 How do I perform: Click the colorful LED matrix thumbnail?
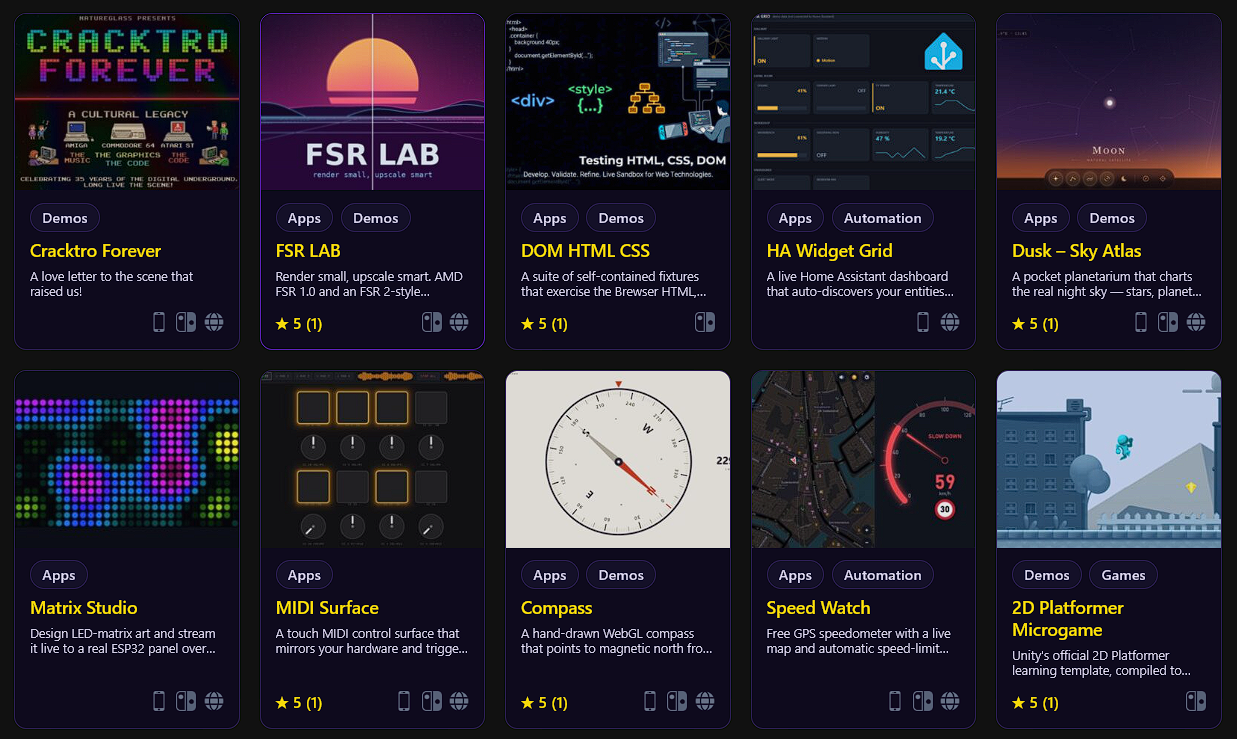[127, 459]
